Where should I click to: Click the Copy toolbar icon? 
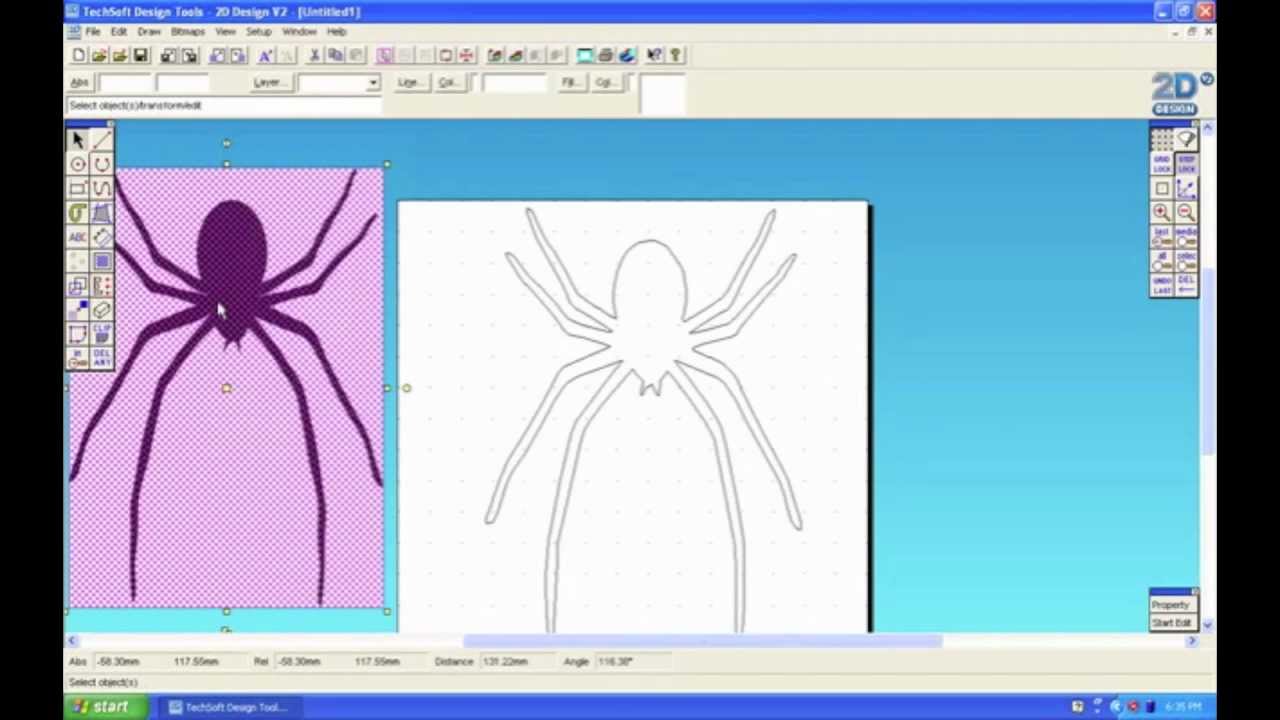coord(335,55)
